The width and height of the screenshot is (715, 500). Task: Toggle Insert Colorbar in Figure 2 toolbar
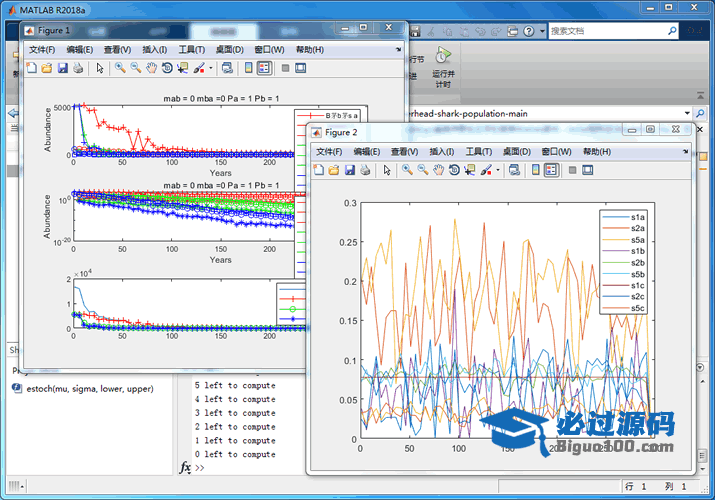(x=535, y=170)
